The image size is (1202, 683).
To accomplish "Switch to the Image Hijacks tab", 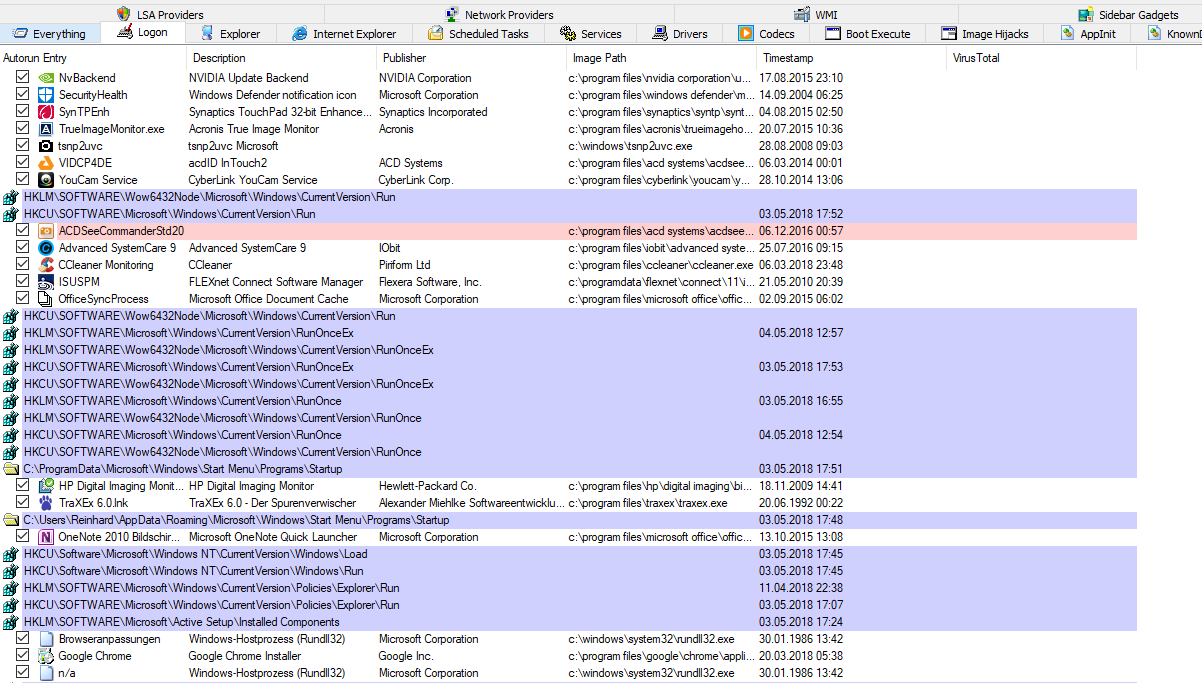I will (x=985, y=34).
